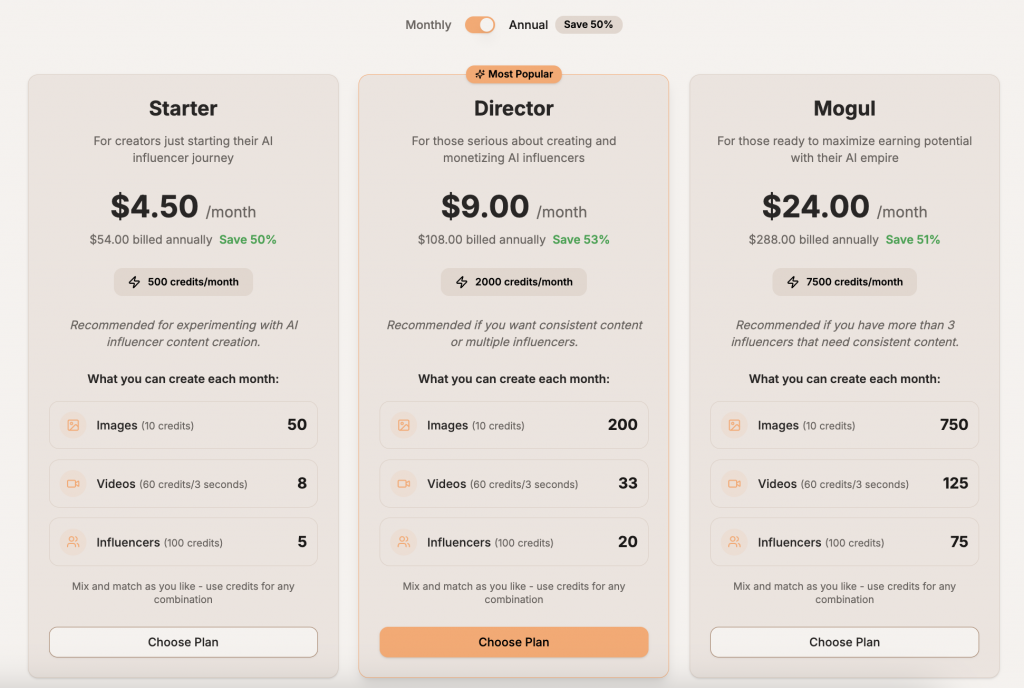The height and width of the screenshot is (688, 1024).
Task: Click the Save 50% badge near Annual
Action: click(x=588, y=25)
